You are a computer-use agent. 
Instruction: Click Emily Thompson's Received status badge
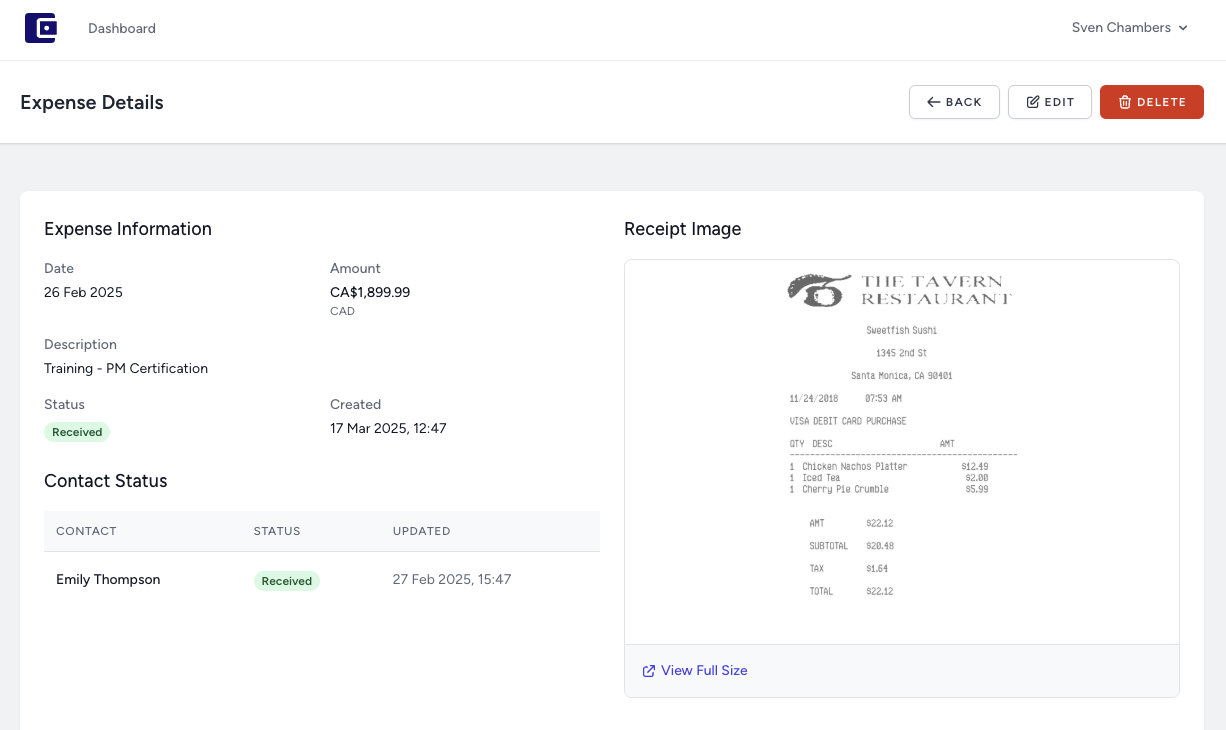286,580
